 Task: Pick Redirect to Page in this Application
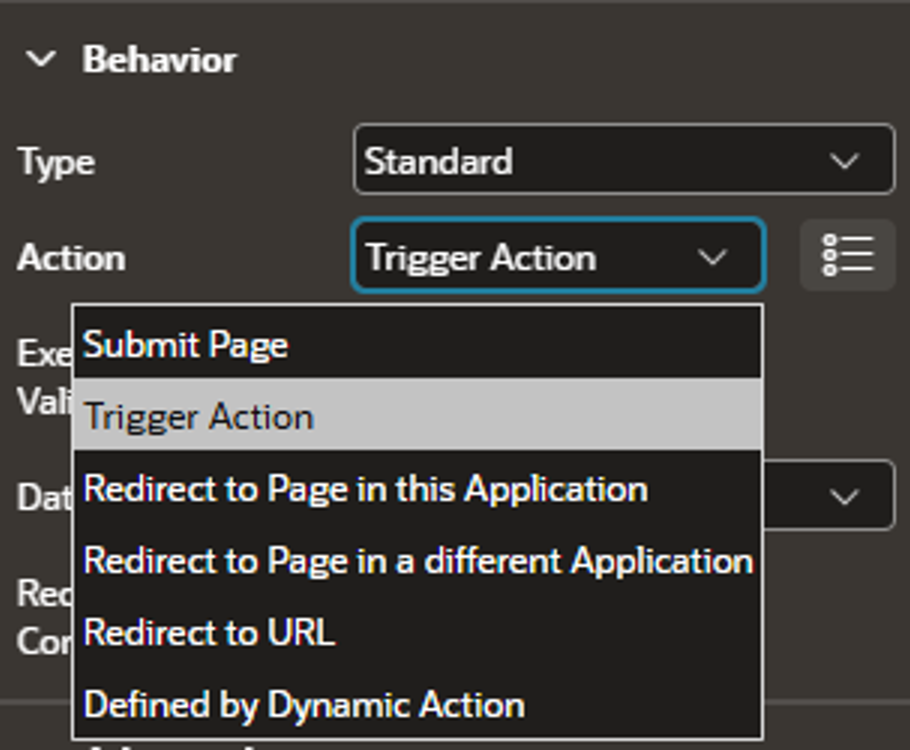click(417, 488)
